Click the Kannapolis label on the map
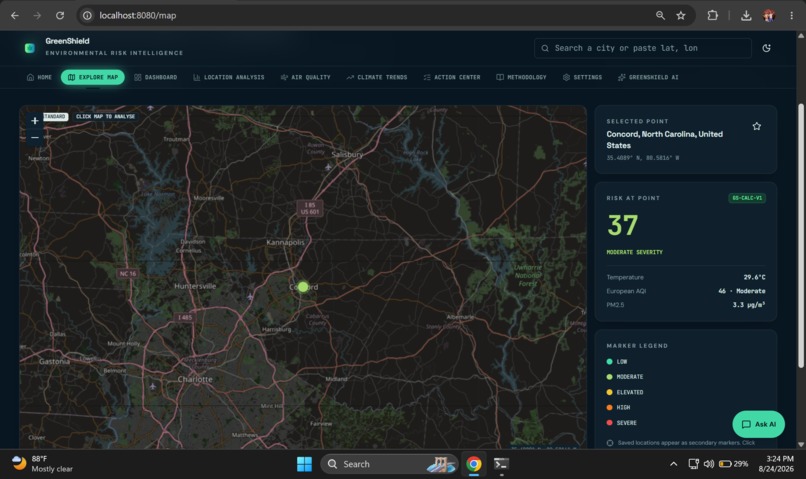Screen dimensions: 806x479 pyautogui.click(x=285, y=242)
